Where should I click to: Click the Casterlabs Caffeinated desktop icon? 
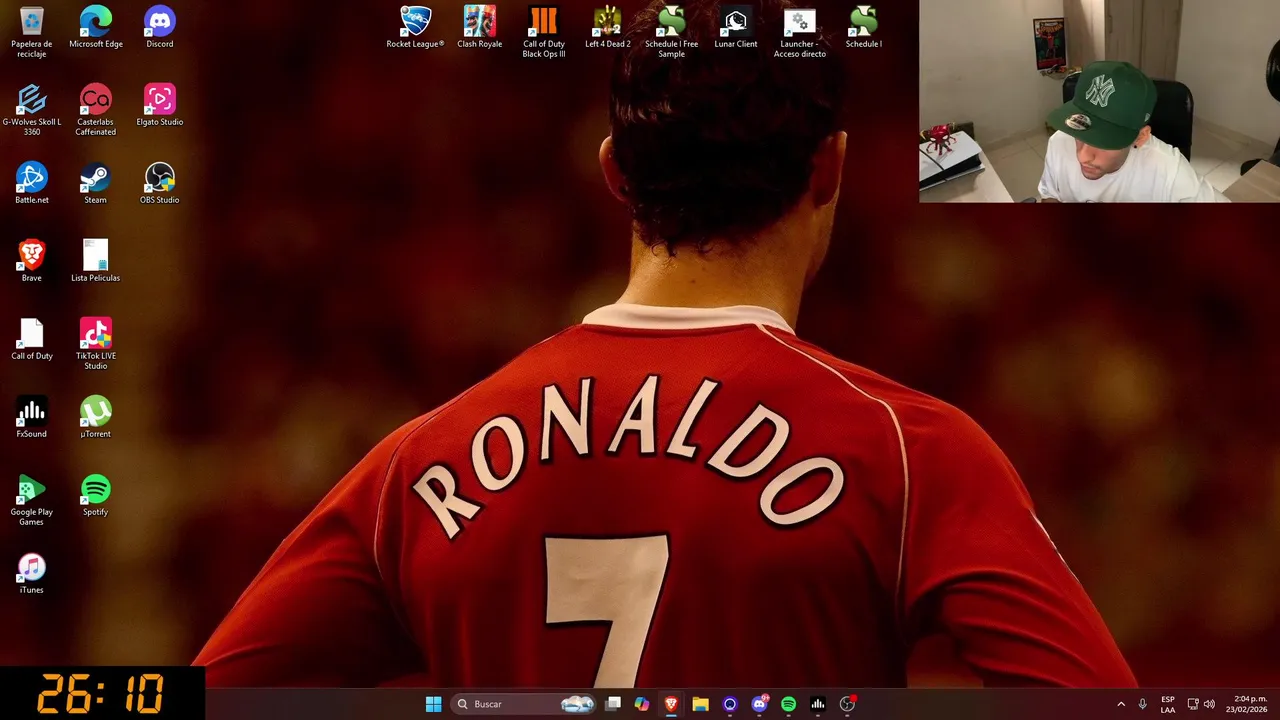click(95, 110)
